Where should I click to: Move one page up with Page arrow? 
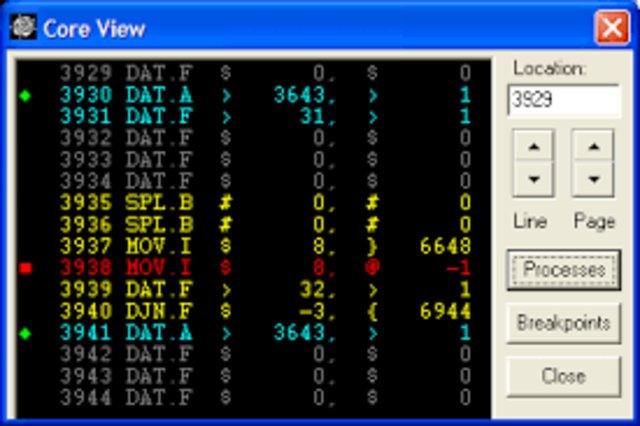pos(593,147)
